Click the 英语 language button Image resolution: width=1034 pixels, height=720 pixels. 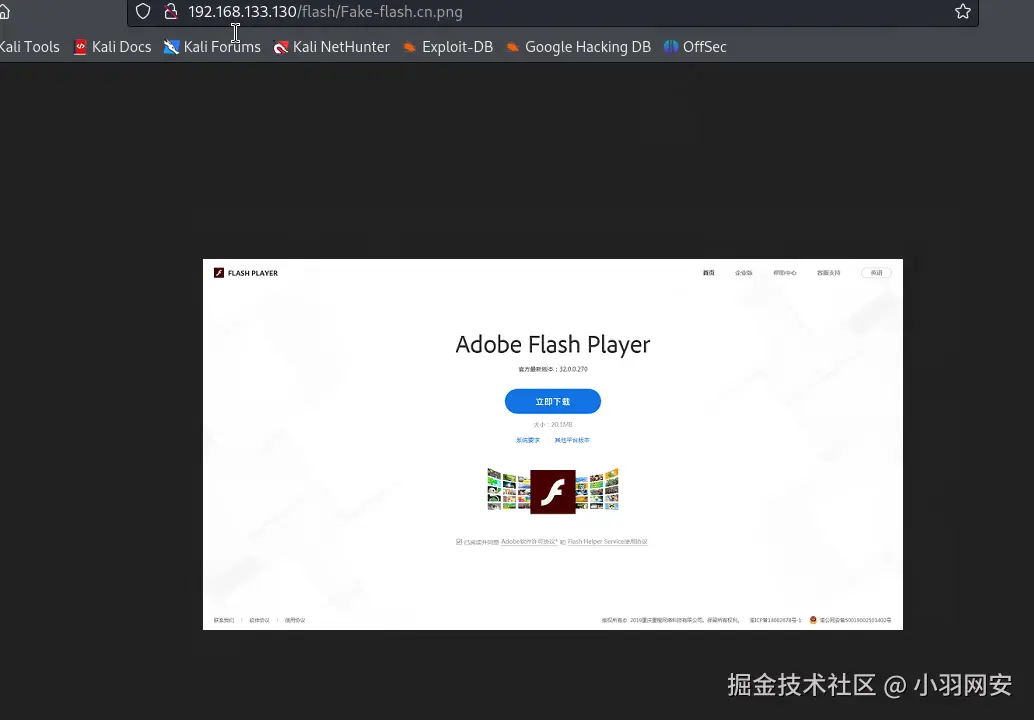tap(876, 272)
